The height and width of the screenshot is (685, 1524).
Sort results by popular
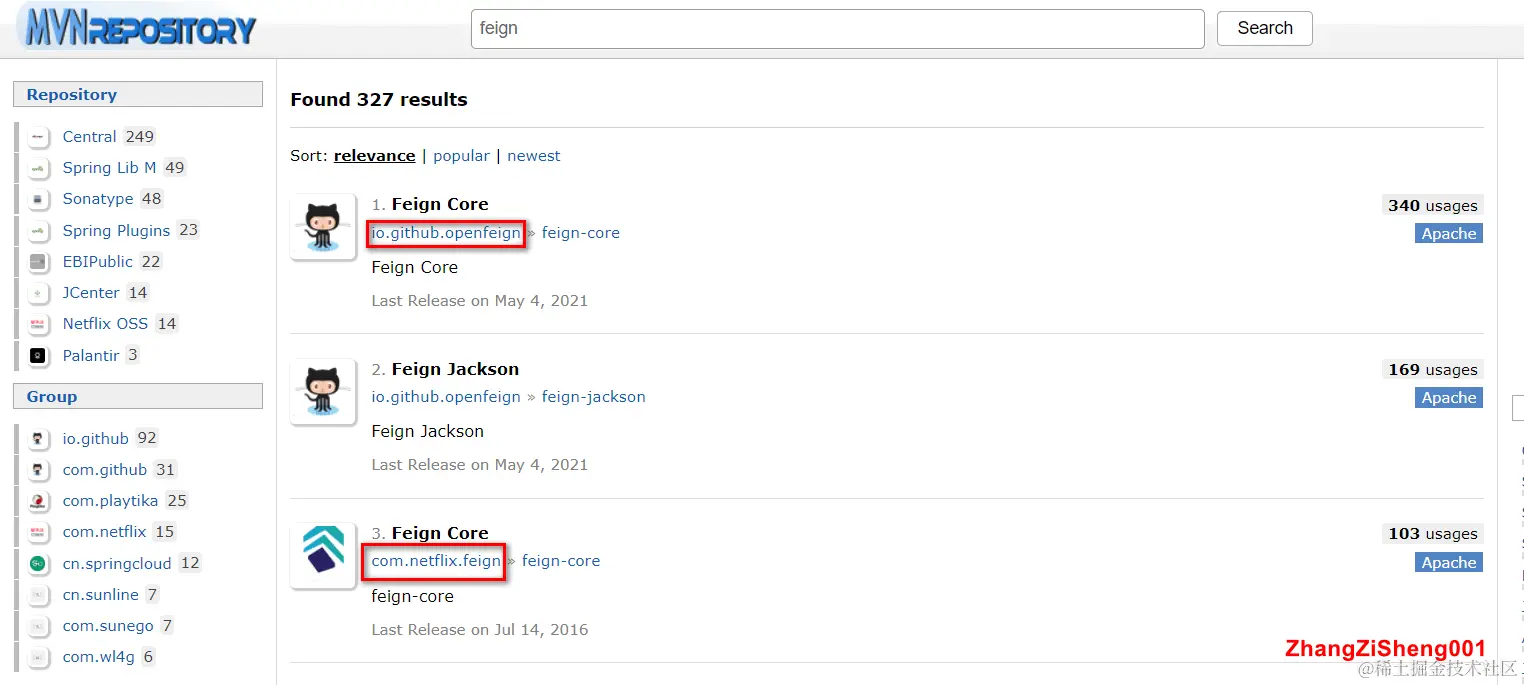(461, 156)
